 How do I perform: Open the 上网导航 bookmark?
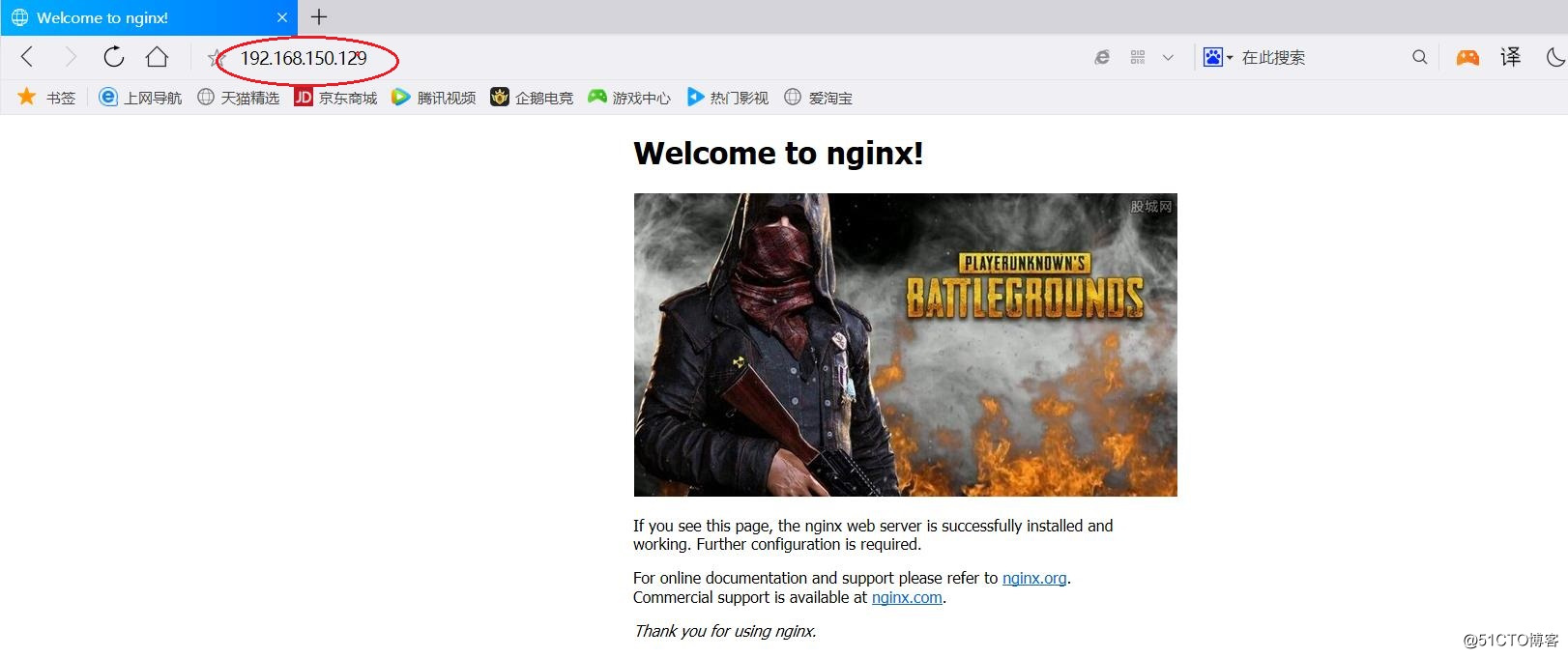tap(140, 98)
